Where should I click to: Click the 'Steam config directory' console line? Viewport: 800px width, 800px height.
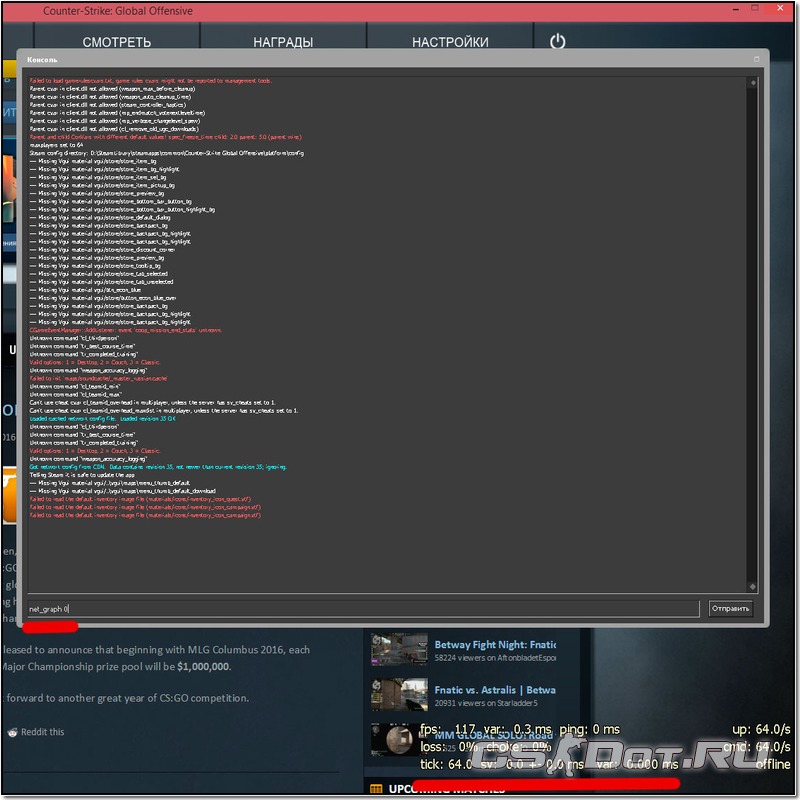166,153
